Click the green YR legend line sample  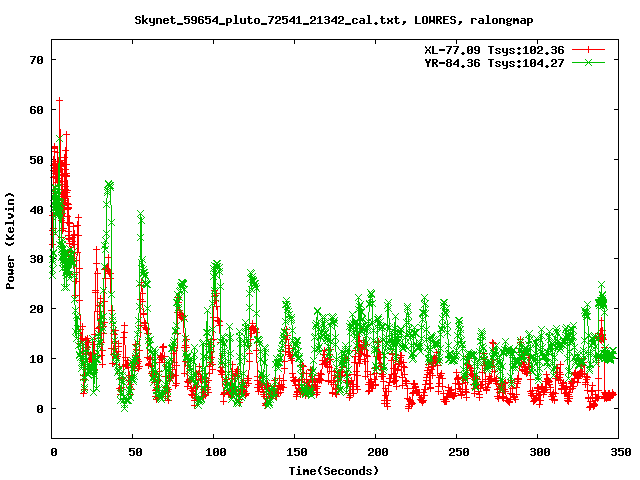[588, 62]
